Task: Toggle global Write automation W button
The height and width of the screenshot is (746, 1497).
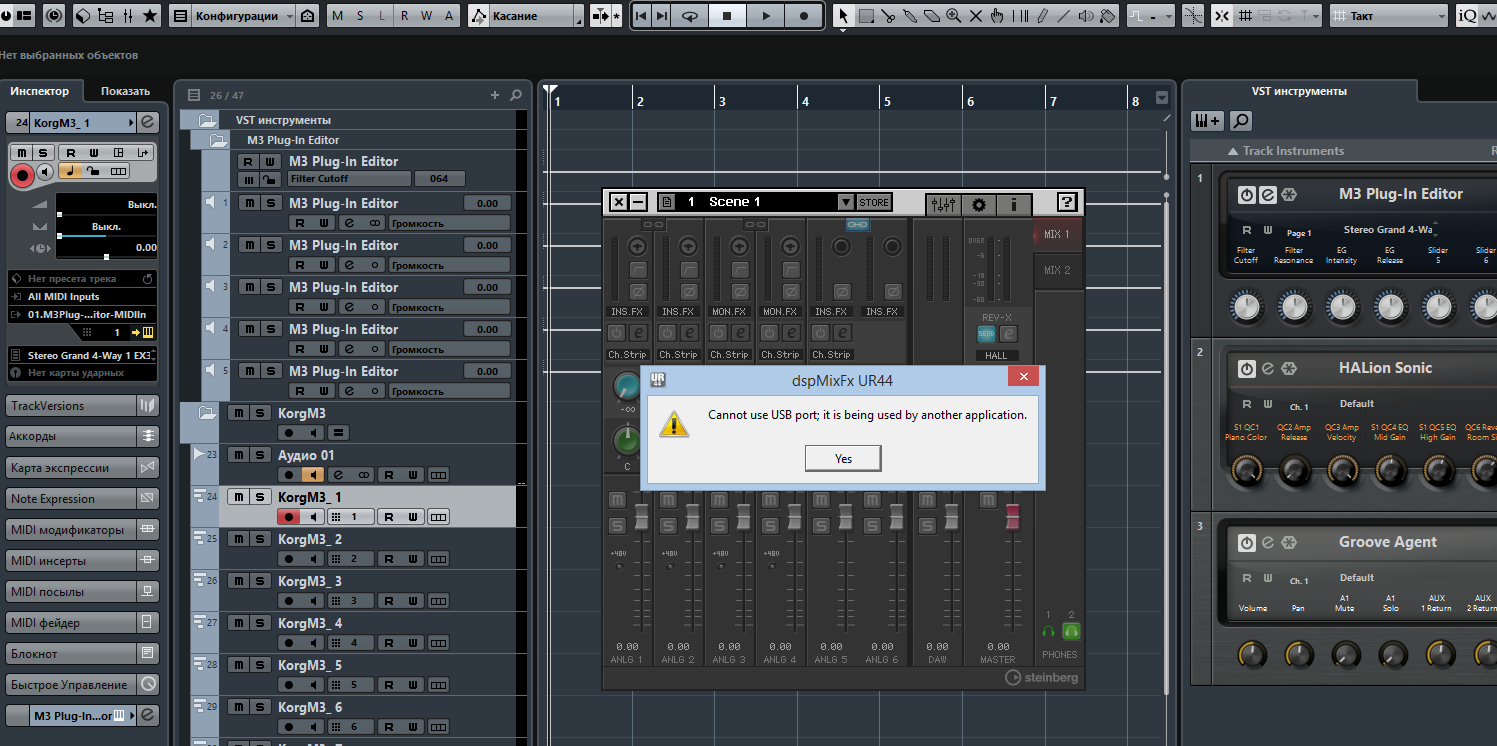Action: [x=427, y=16]
